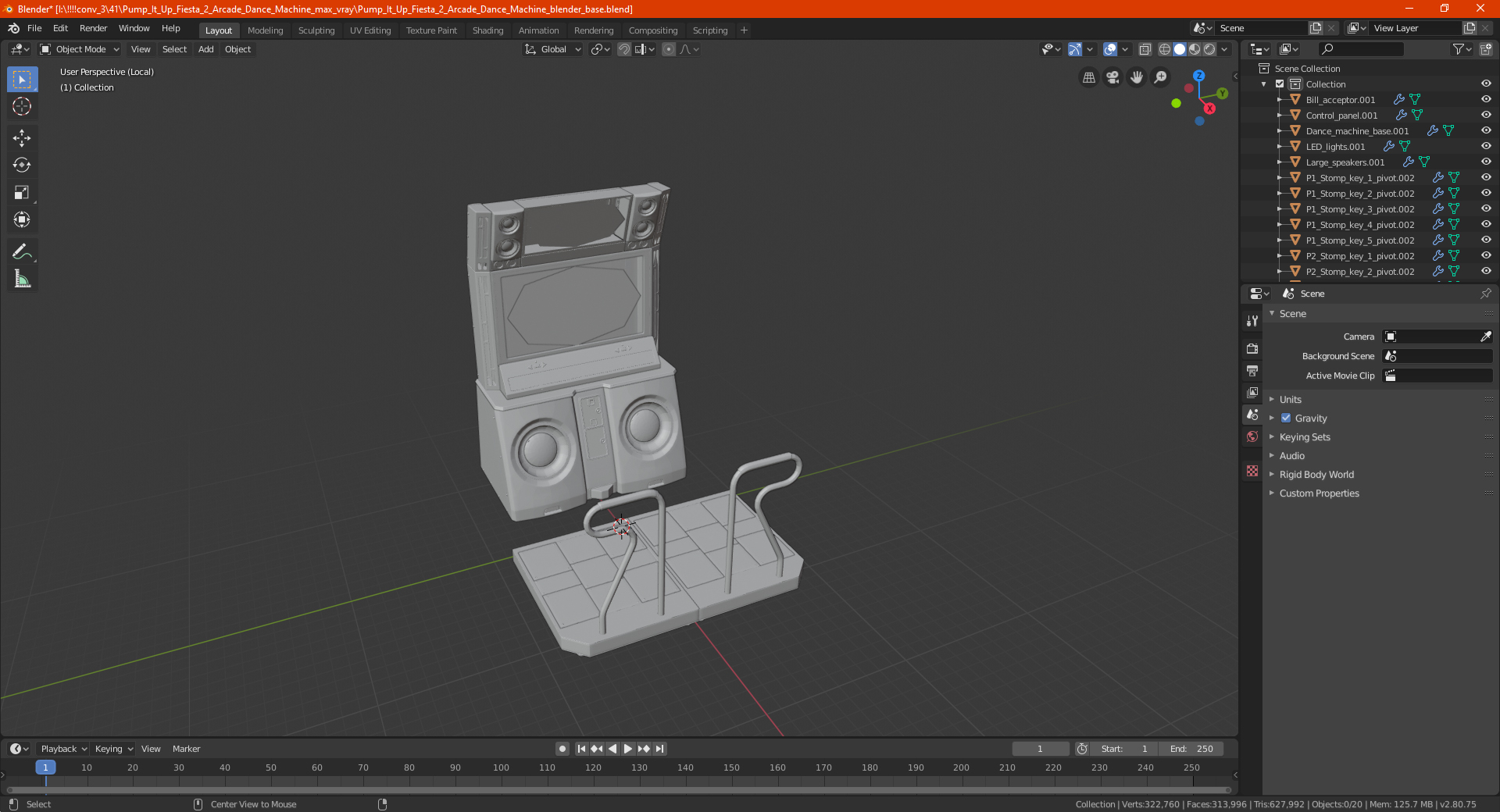The height and width of the screenshot is (812, 1500).
Task: Select the Scale tool
Action: 22,193
